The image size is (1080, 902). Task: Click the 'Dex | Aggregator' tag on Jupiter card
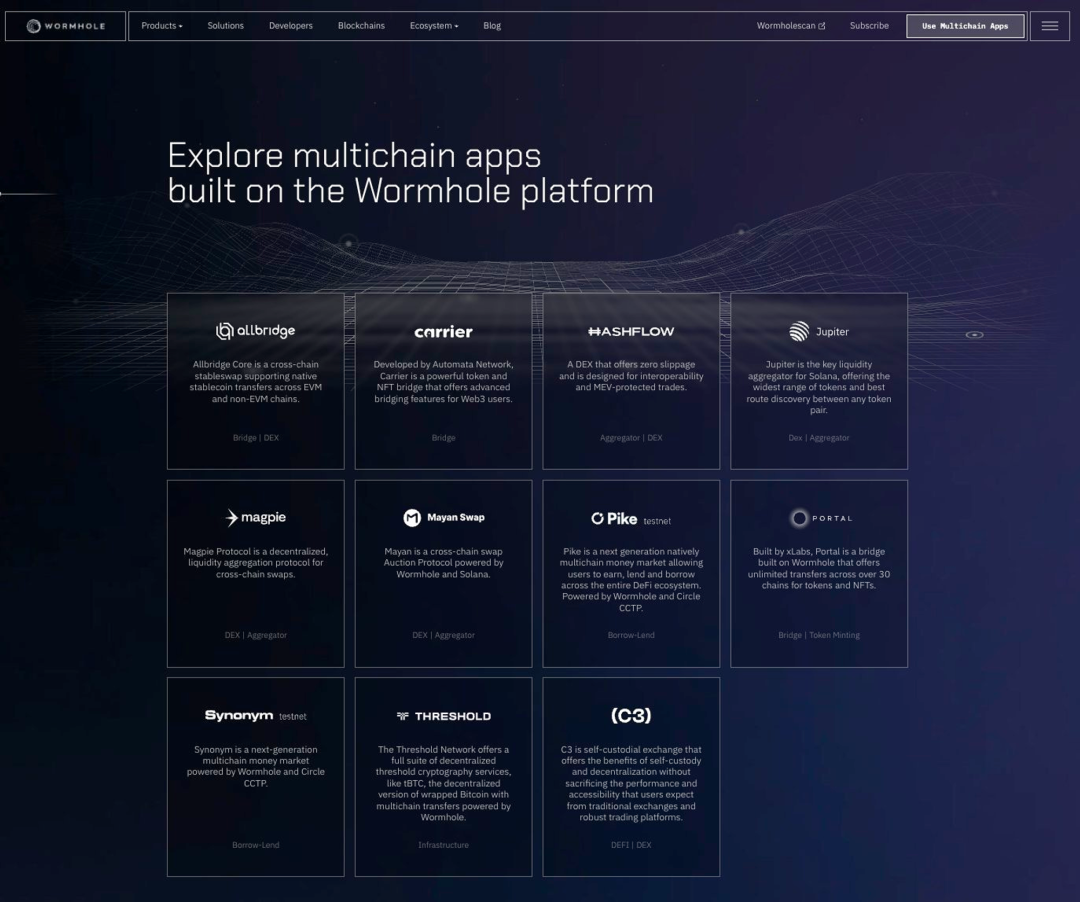click(x=819, y=438)
